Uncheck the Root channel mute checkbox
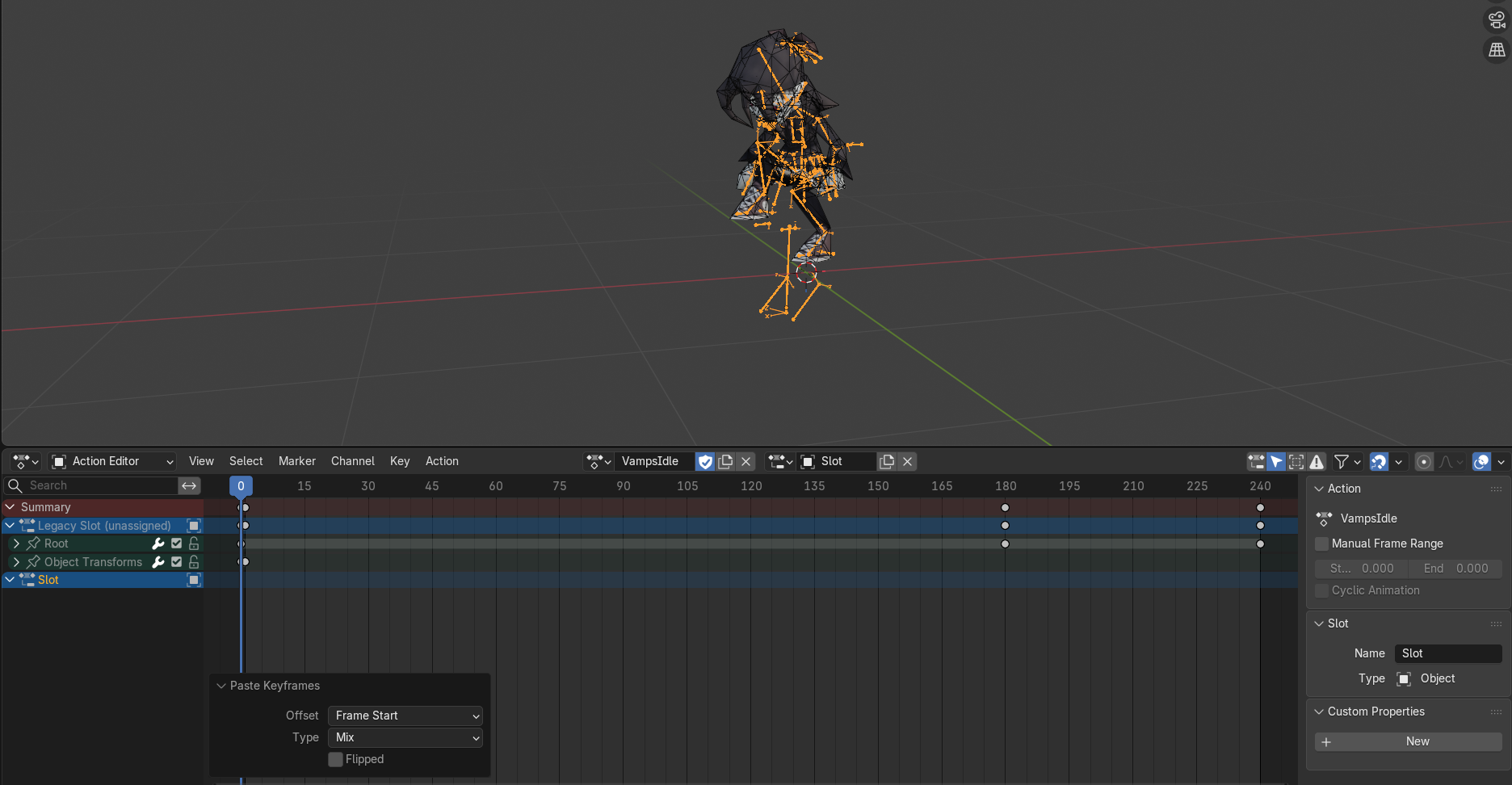The image size is (1512, 785). click(x=177, y=544)
